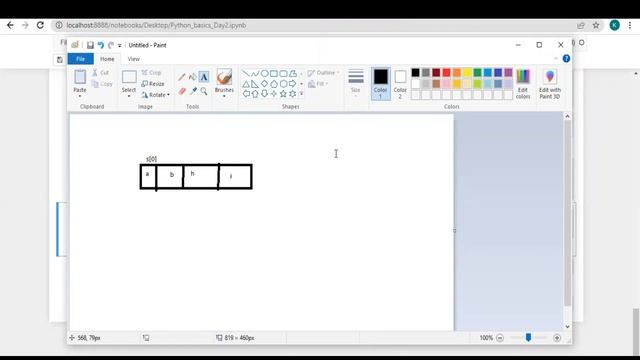Choose the Curve shape
The width and height of the screenshot is (640, 360).
[255, 73]
